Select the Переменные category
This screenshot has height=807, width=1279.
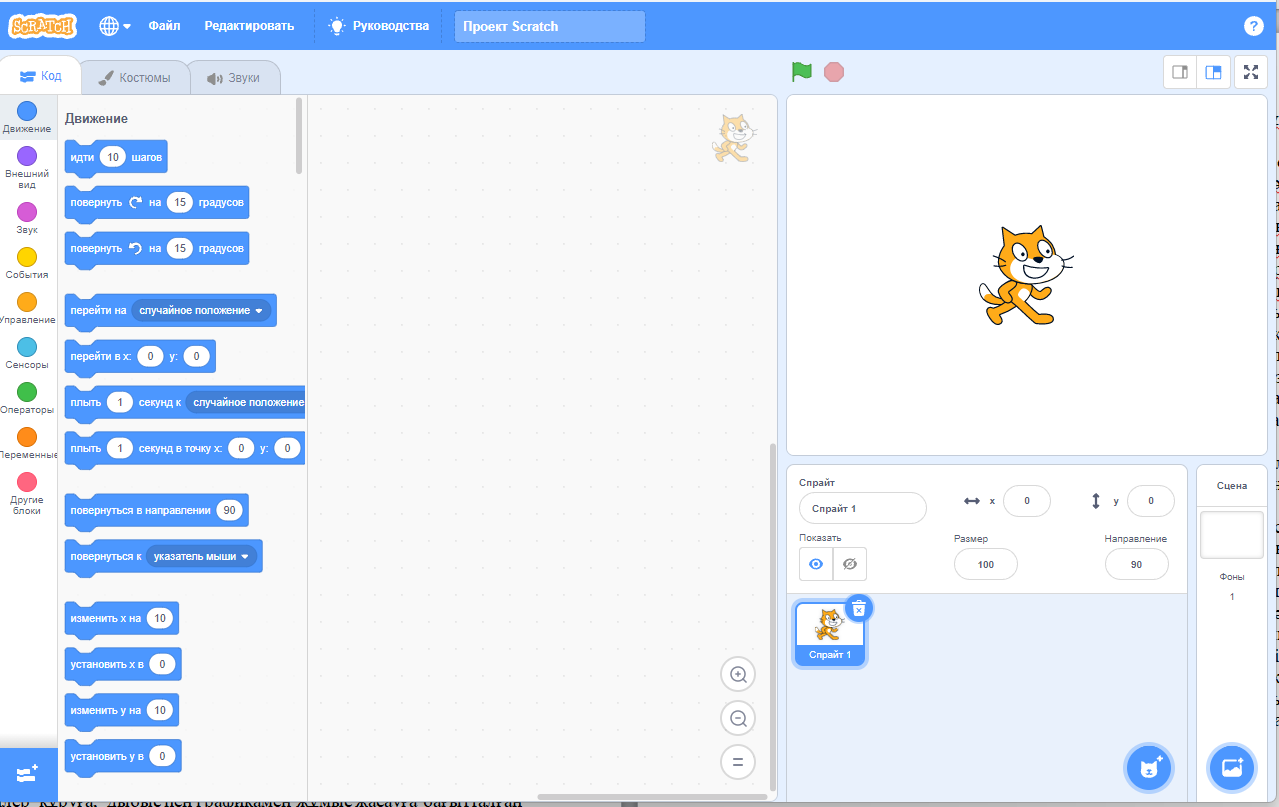(x=27, y=443)
